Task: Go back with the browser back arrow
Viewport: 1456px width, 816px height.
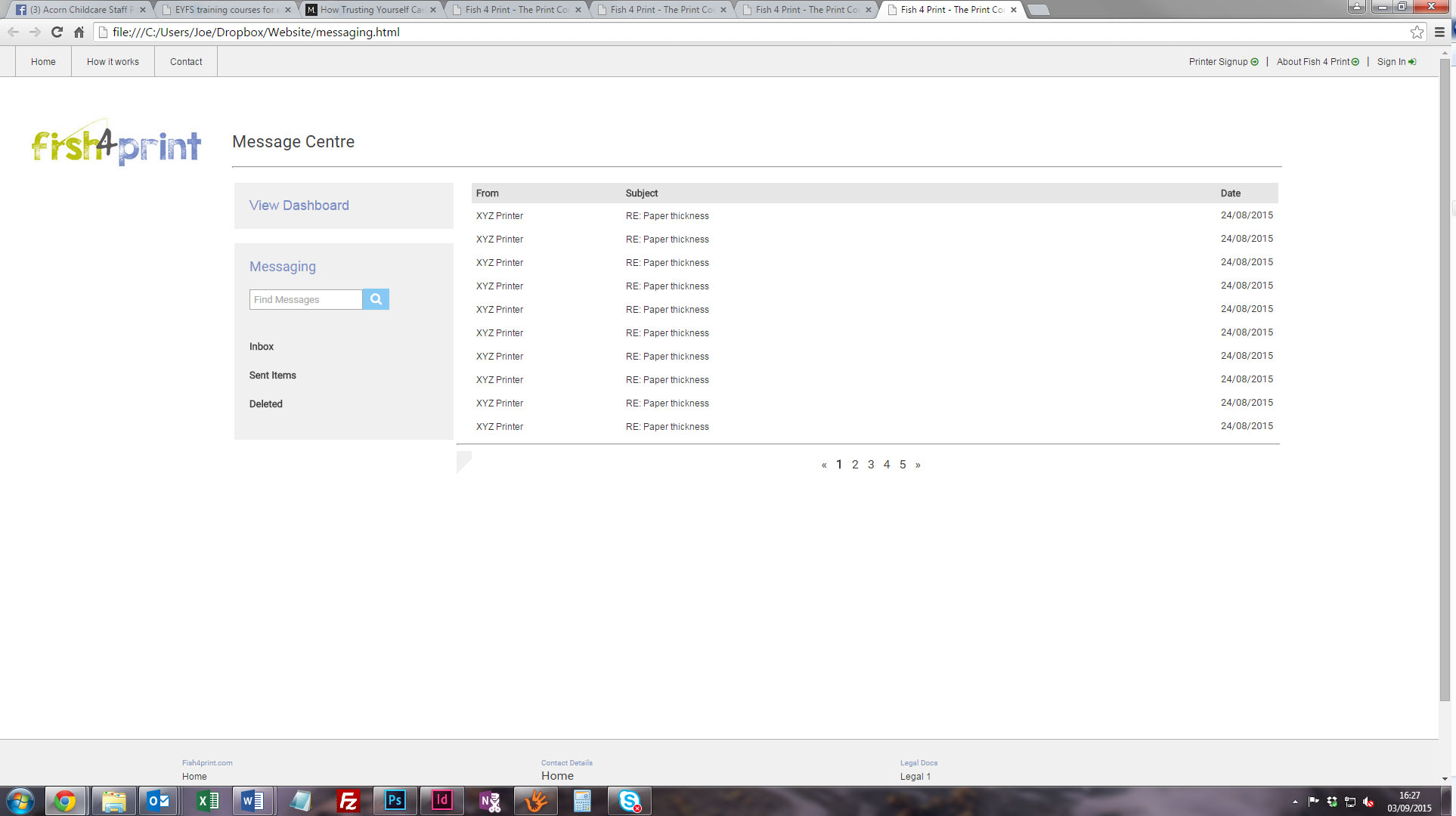Action: 13,32
